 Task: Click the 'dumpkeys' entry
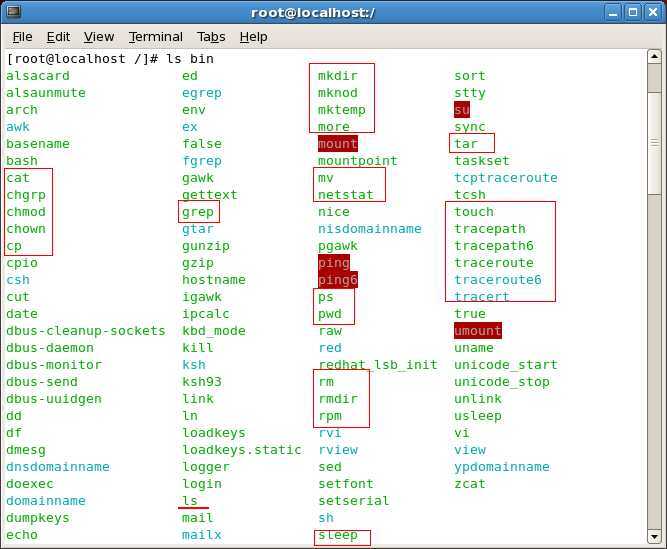(38, 518)
